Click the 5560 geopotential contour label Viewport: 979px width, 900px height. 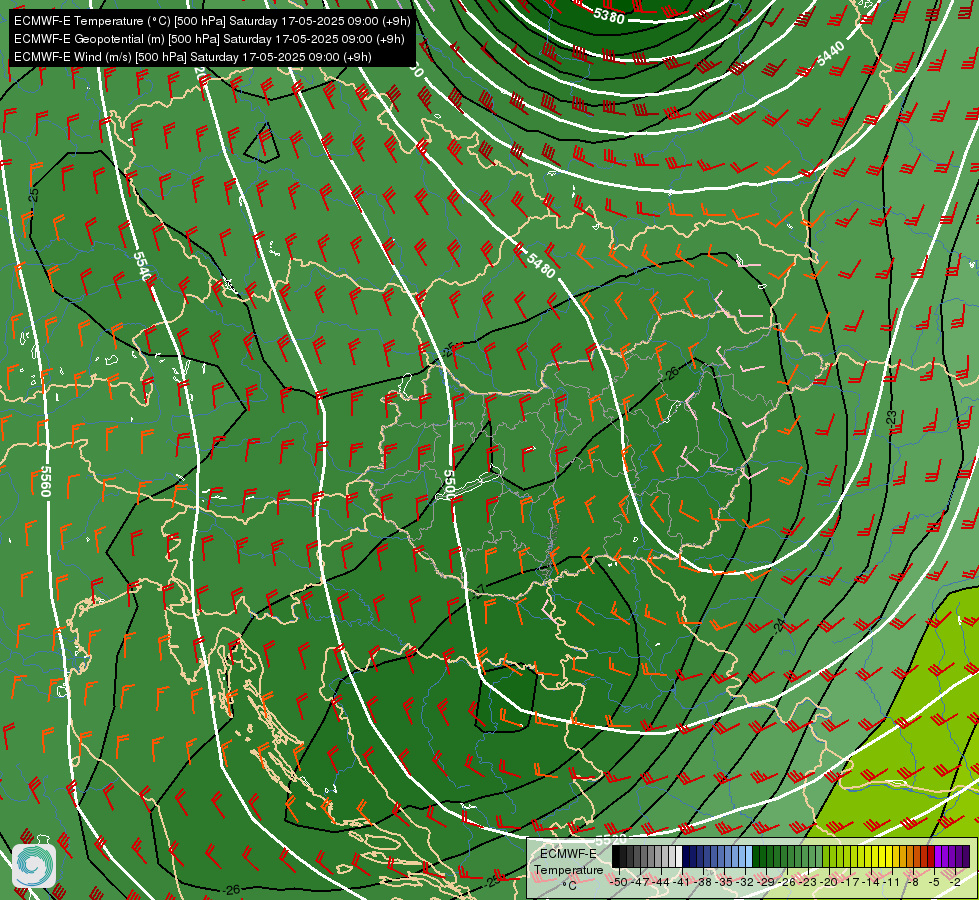pyautogui.click(x=45, y=482)
